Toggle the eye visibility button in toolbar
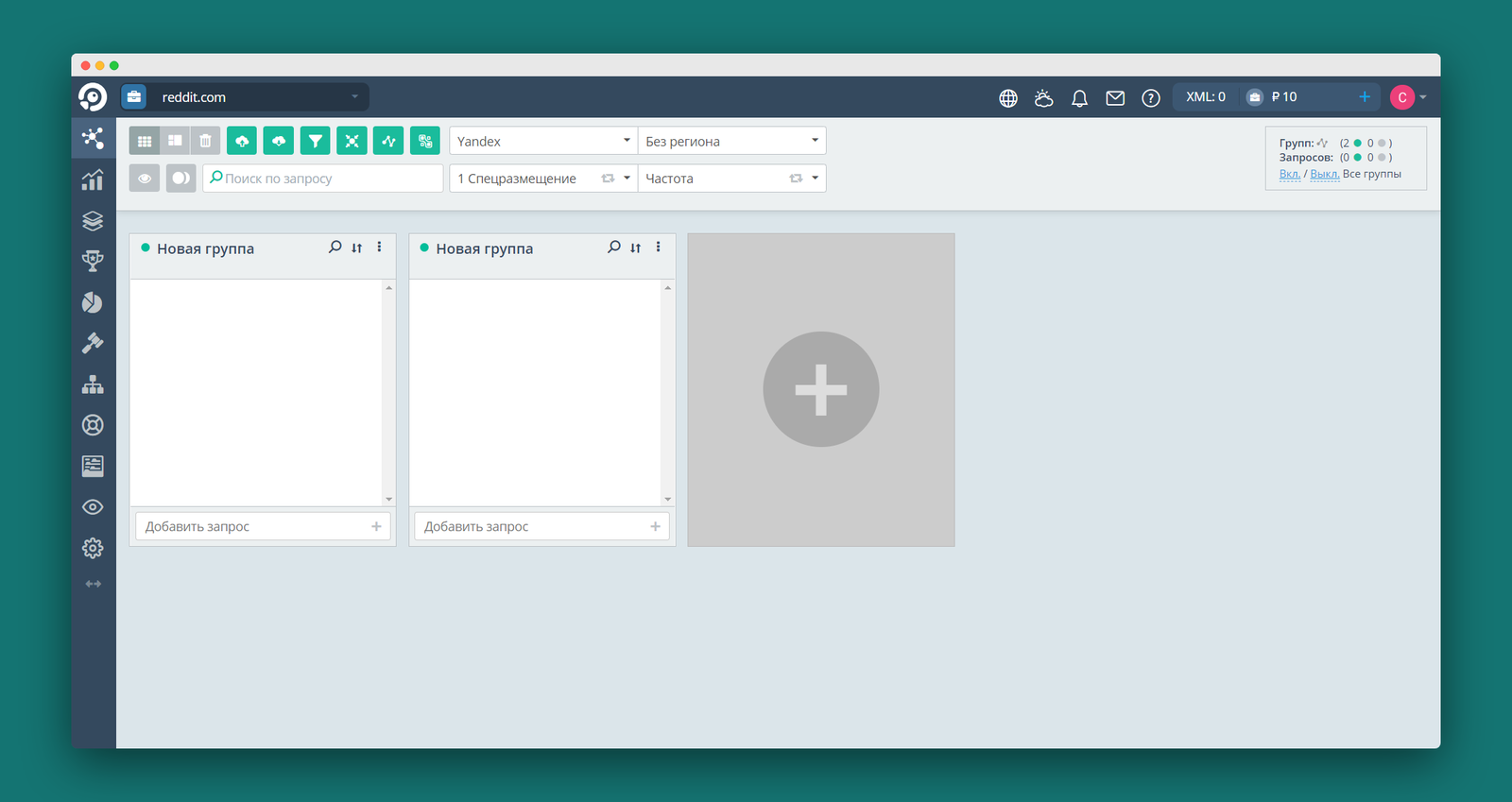1512x802 pixels. point(145,178)
